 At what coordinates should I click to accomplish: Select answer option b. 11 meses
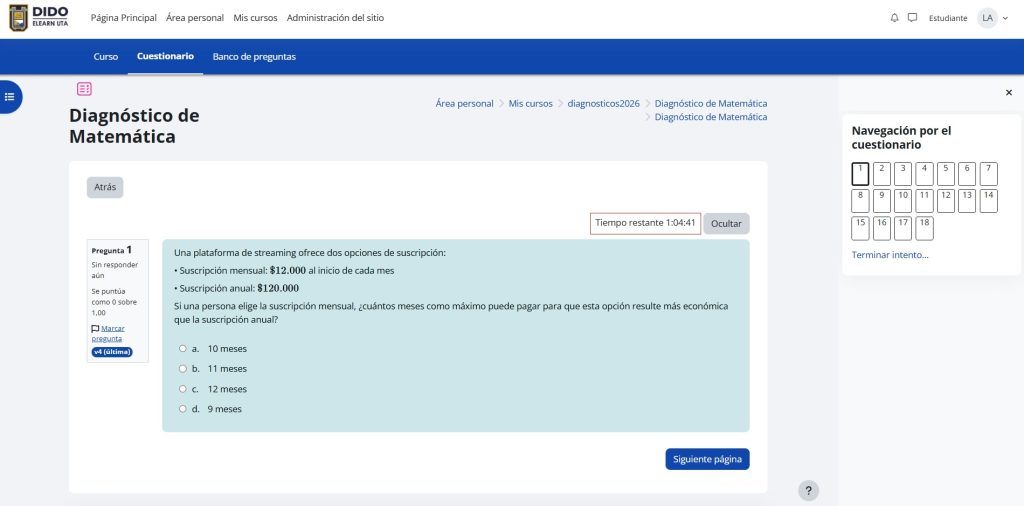coord(182,369)
